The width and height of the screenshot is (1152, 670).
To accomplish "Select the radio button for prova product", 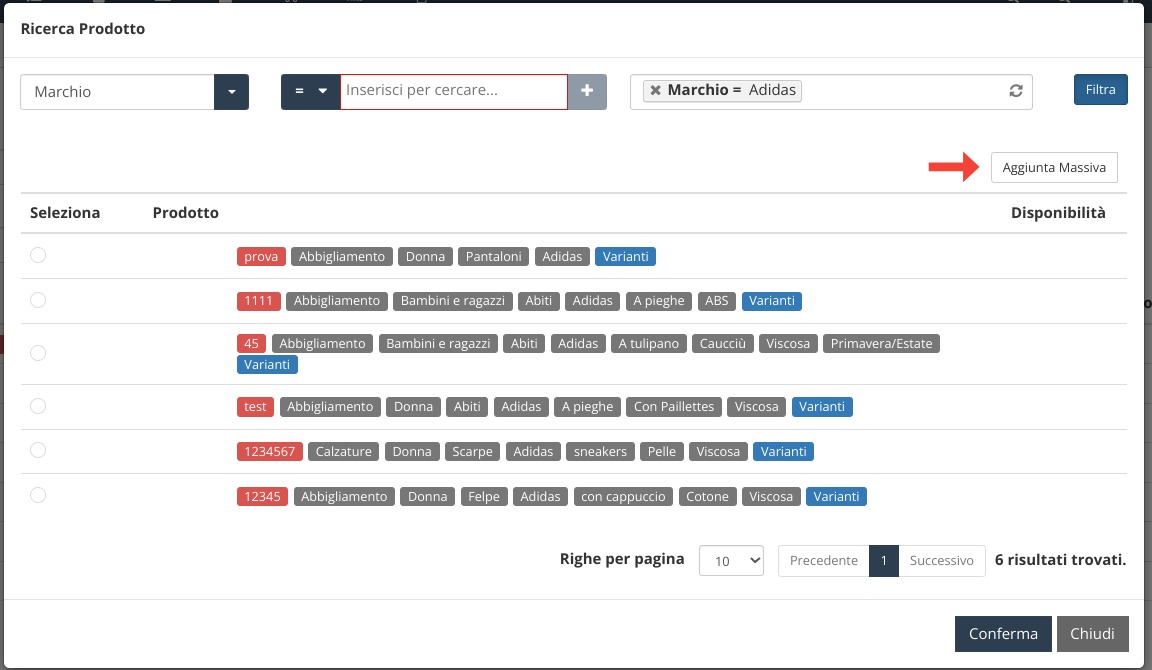I will click(x=38, y=255).
